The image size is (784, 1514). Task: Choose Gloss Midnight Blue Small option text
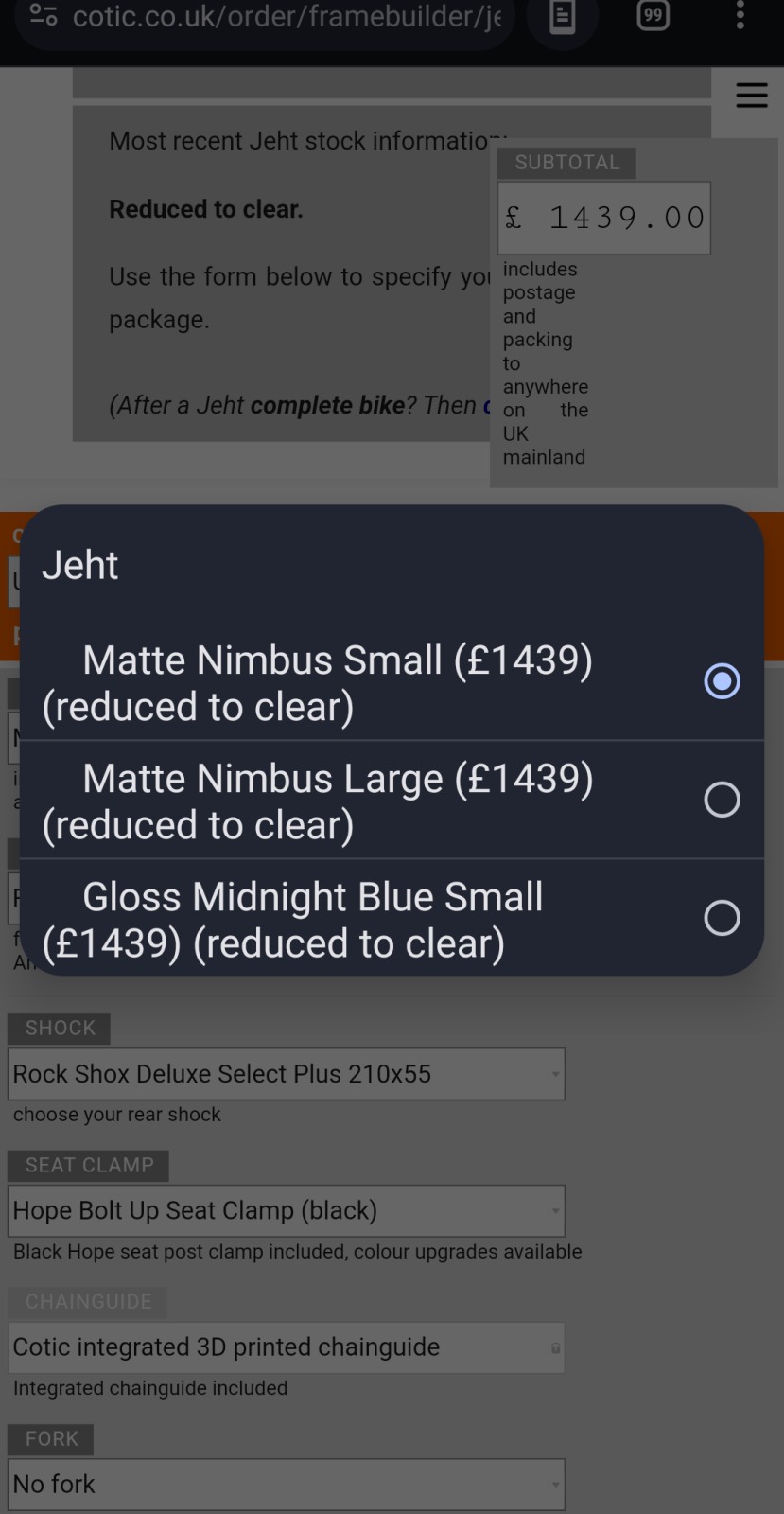click(x=293, y=920)
